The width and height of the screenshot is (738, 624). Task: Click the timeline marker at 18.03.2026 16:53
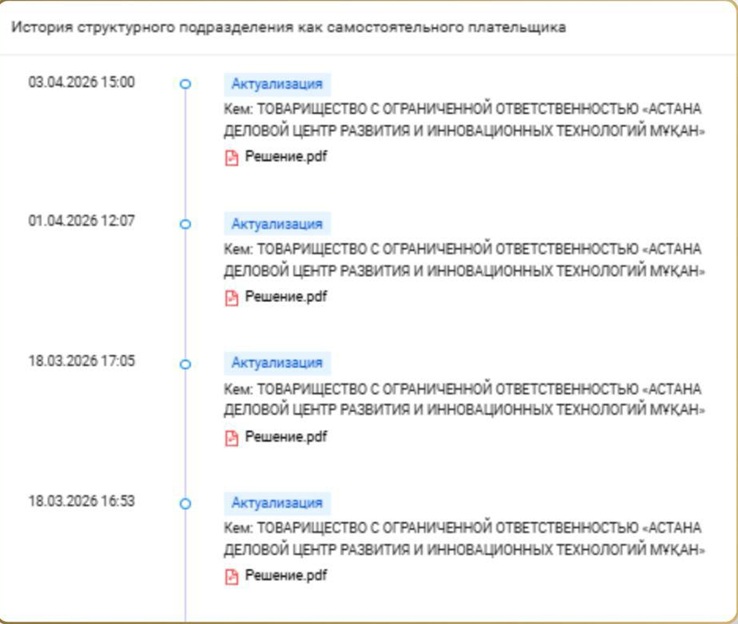point(185,503)
